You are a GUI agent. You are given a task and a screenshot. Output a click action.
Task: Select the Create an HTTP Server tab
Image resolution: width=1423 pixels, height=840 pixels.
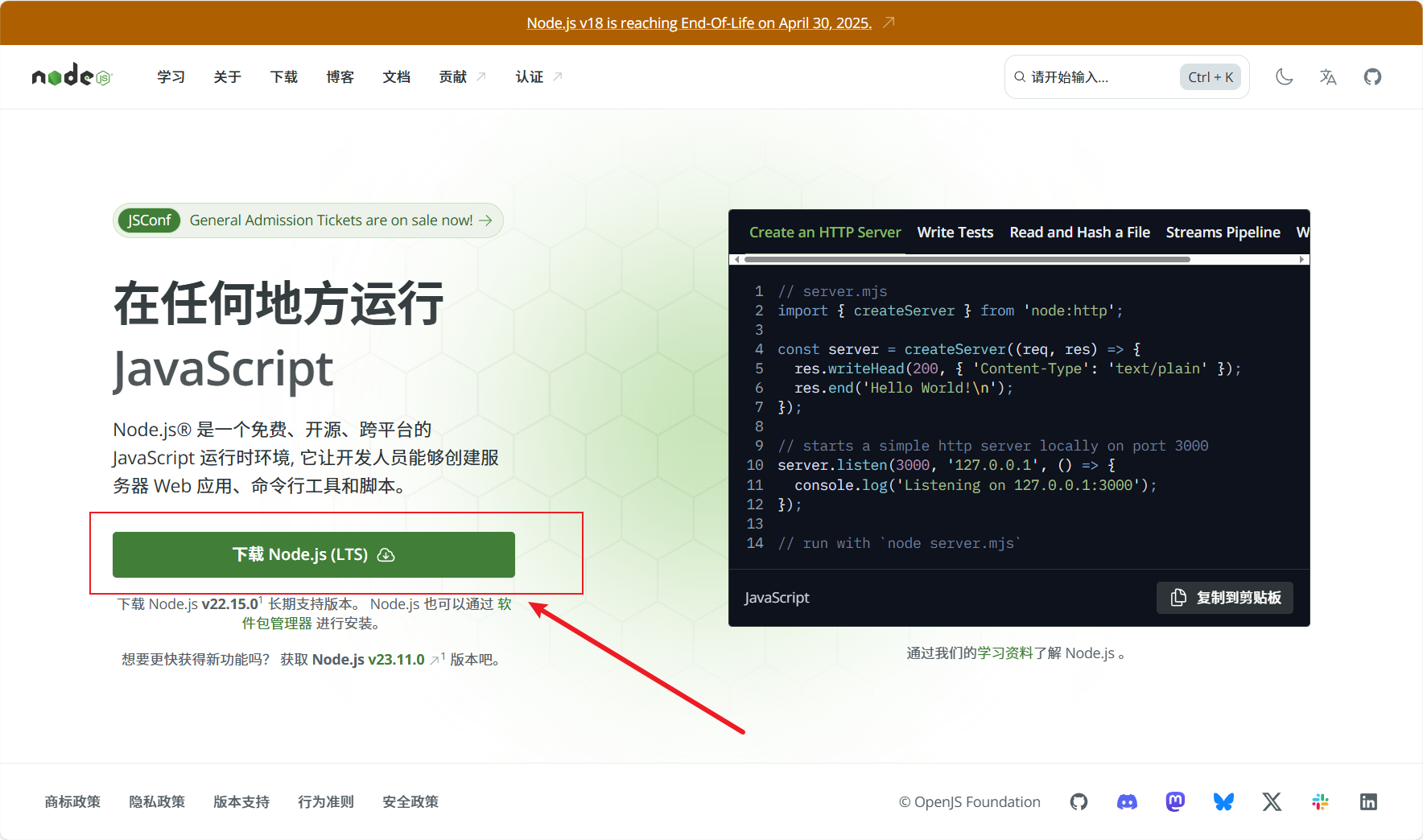click(x=825, y=232)
